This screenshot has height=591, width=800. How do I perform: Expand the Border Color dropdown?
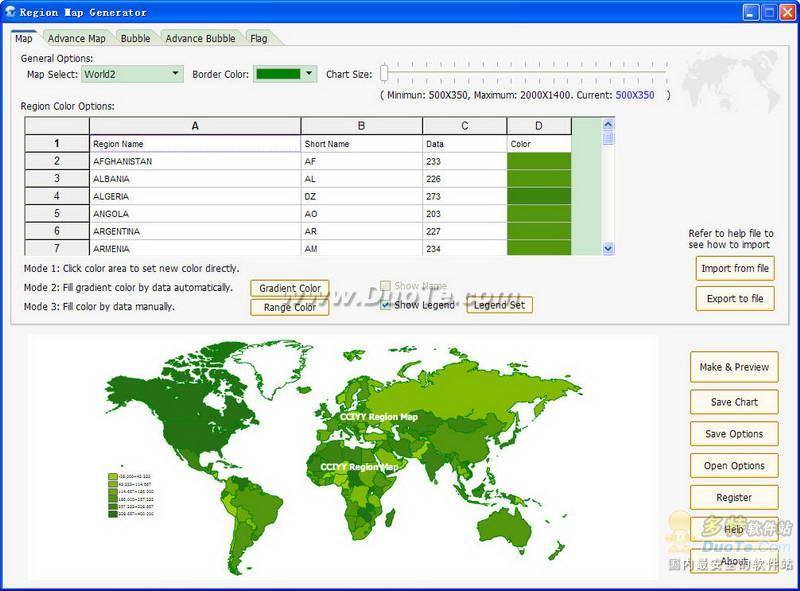[x=309, y=73]
